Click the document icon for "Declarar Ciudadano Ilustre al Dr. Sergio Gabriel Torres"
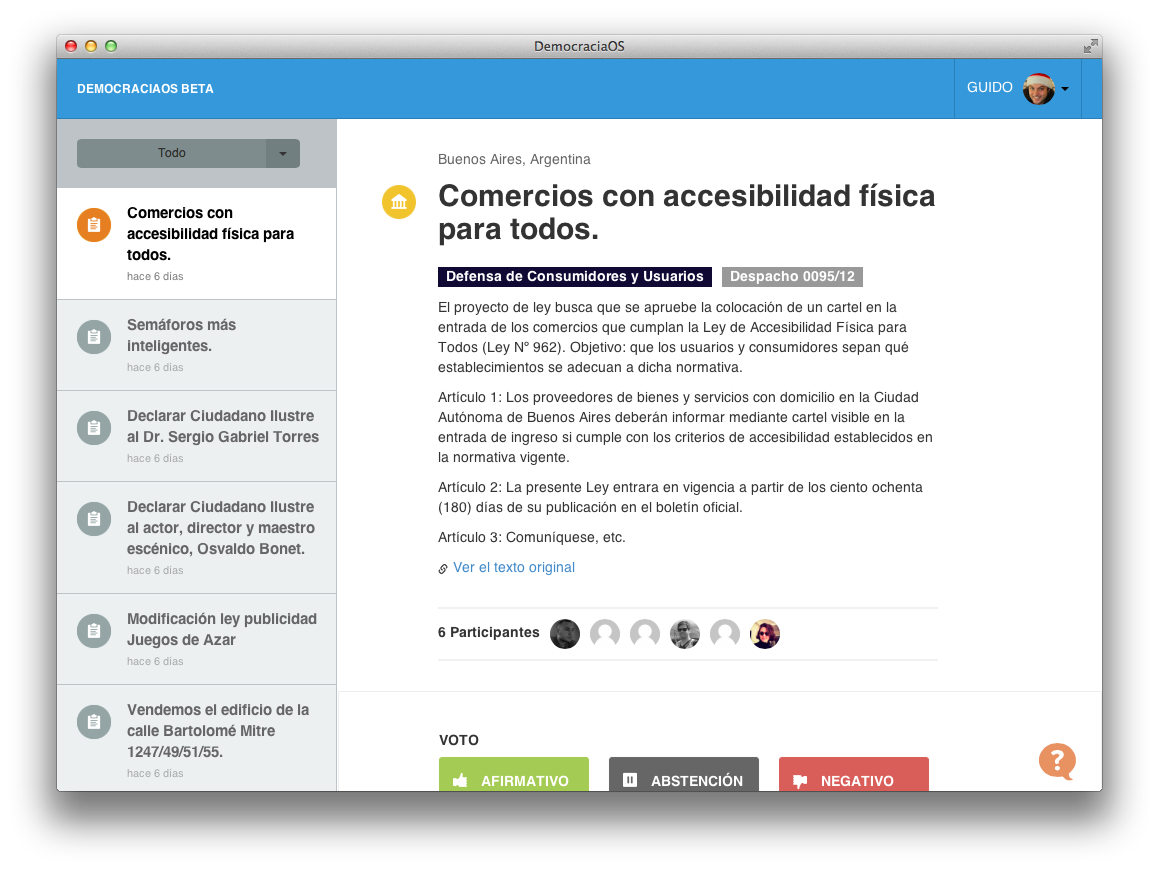Screen dimensions: 1159x870 pyautogui.click(x=93, y=427)
